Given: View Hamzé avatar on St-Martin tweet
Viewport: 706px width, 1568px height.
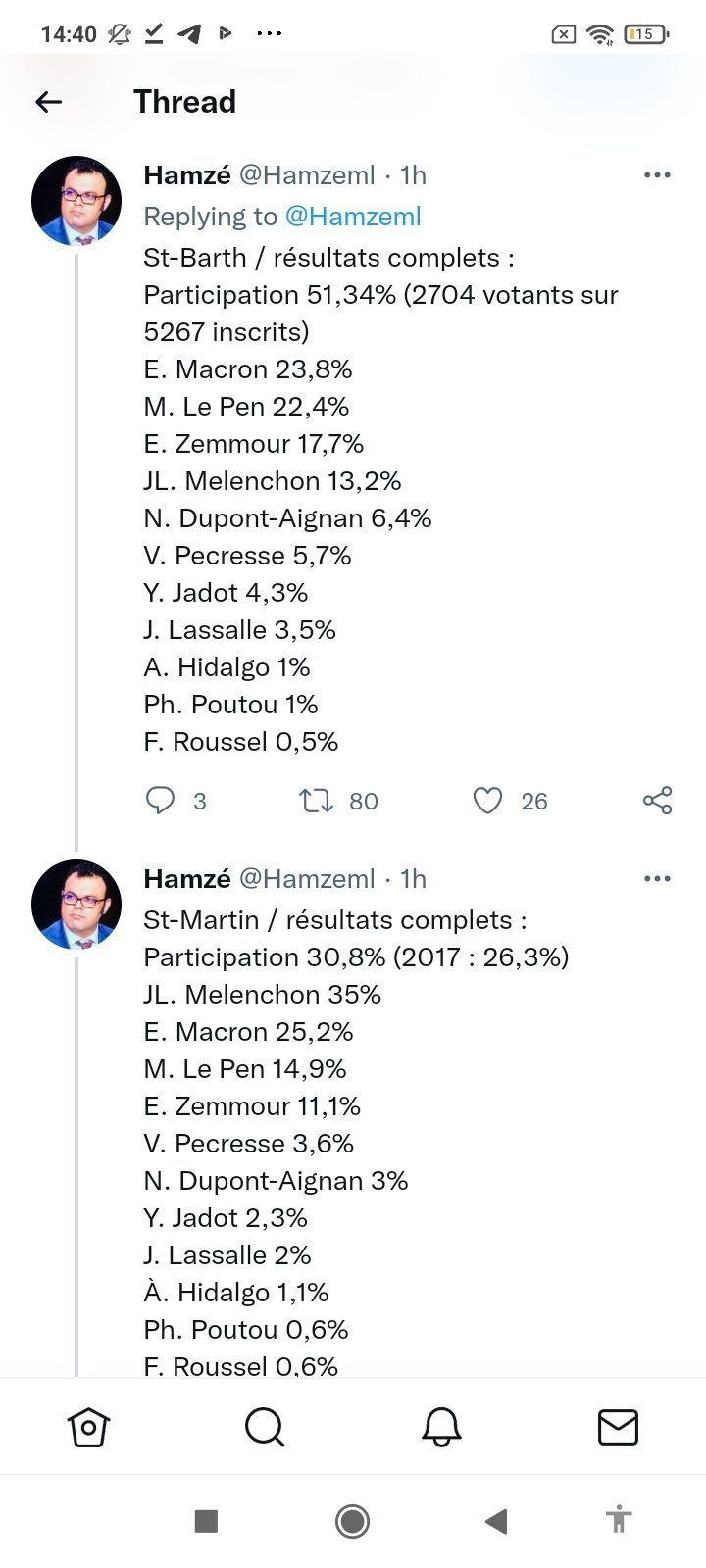Looking at the screenshot, I should 76,904.
